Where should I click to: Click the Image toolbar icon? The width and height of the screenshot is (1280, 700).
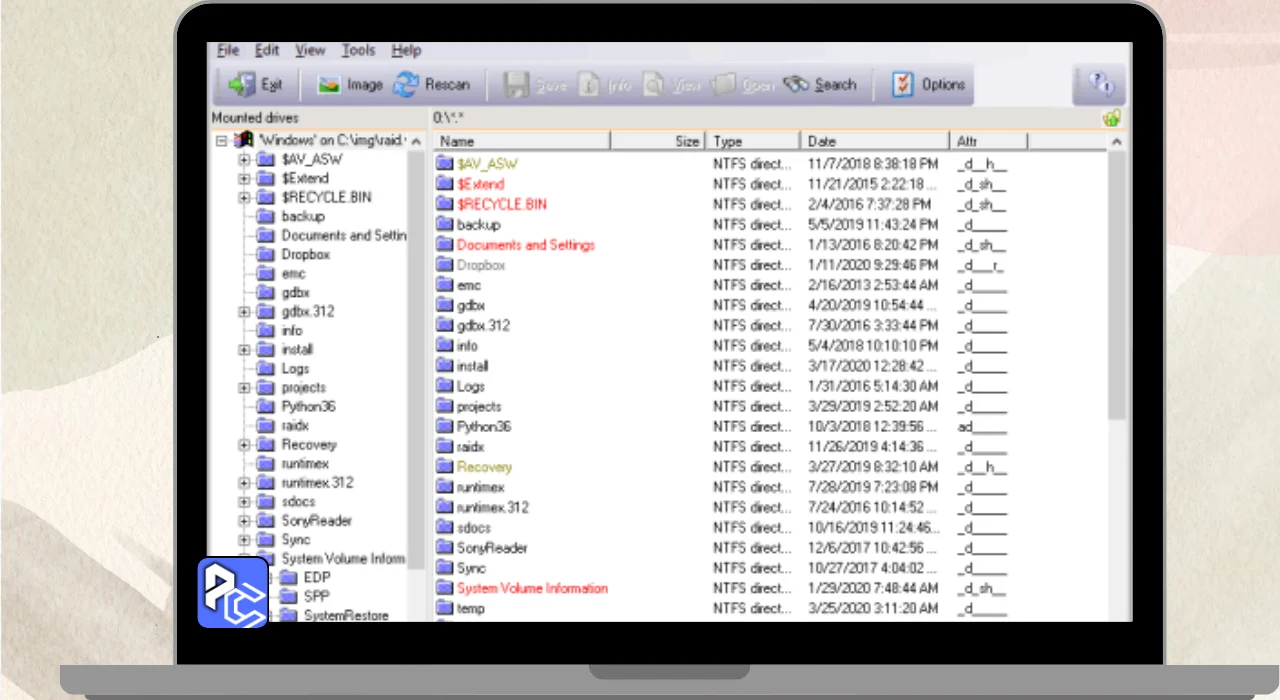pos(328,85)
